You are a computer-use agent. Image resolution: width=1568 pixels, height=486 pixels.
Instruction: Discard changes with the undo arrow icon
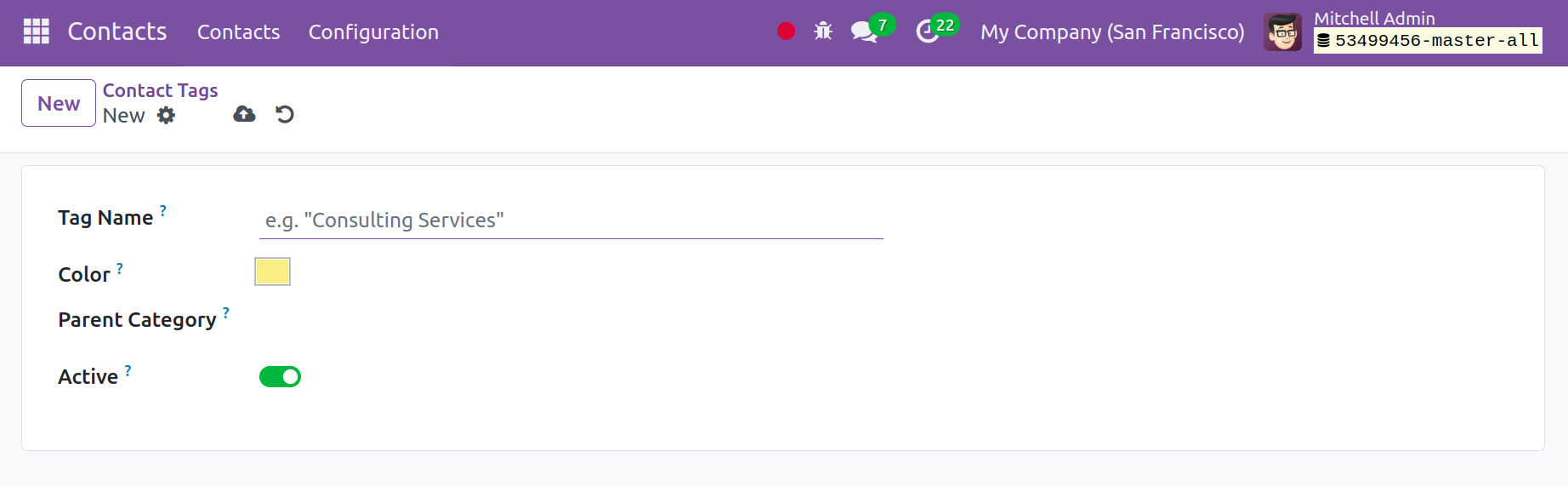(285, 114)
